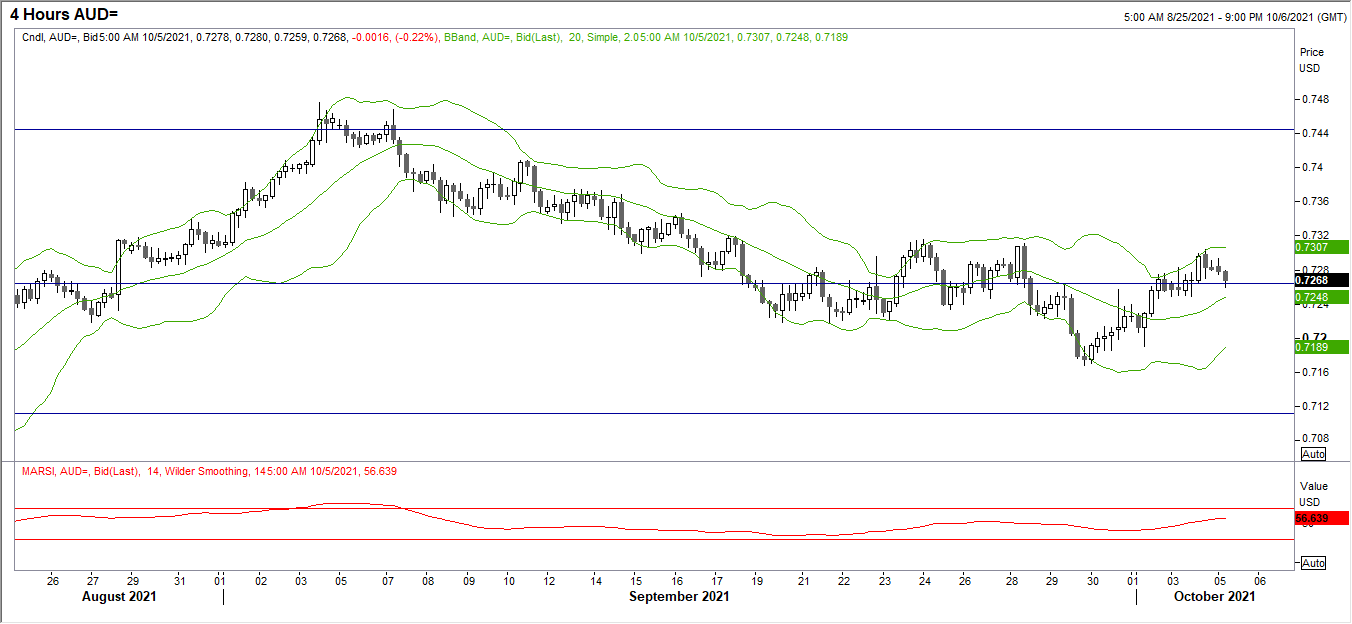The width and height of the screenshot is (1352, 624).
Task: Click the '4 Hours AUD=' chart title
Action: pos(56,13)
